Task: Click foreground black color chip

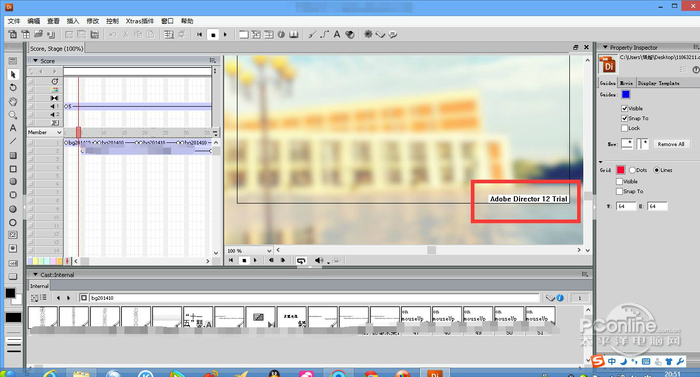Action: 10,293
